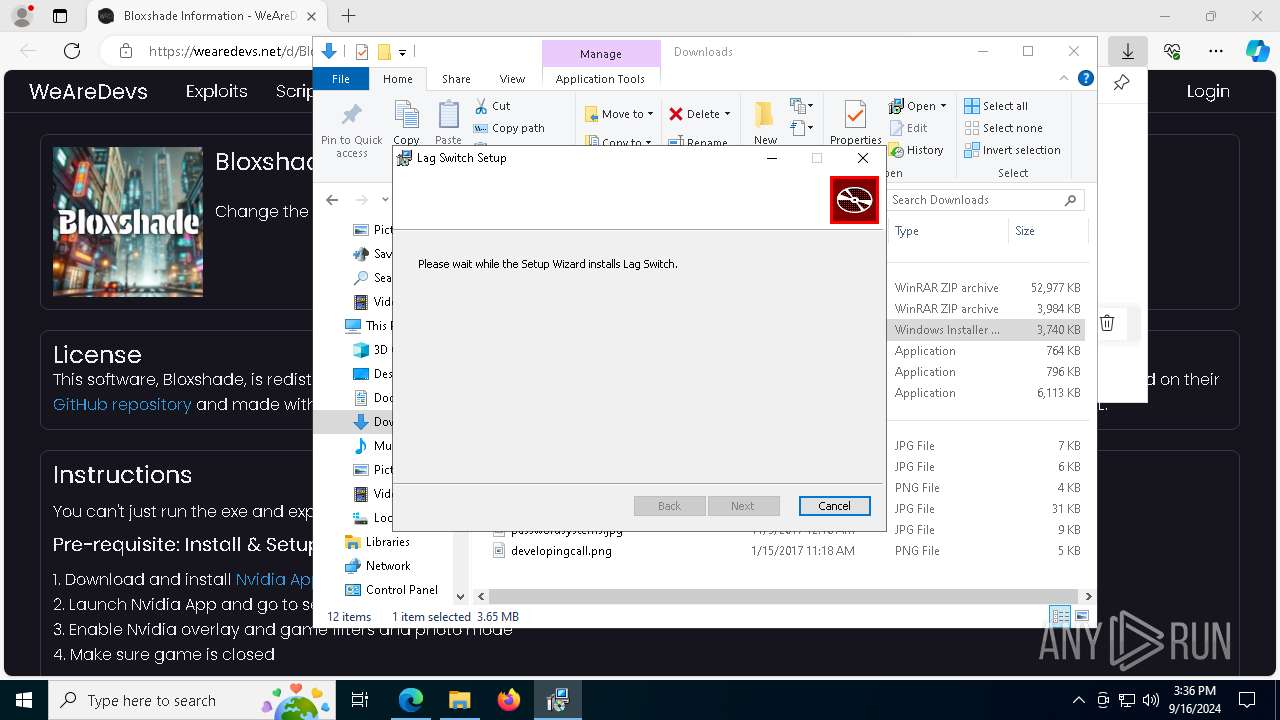
Task: Switch to the Share ribbon tab
Action: [456, 79]
